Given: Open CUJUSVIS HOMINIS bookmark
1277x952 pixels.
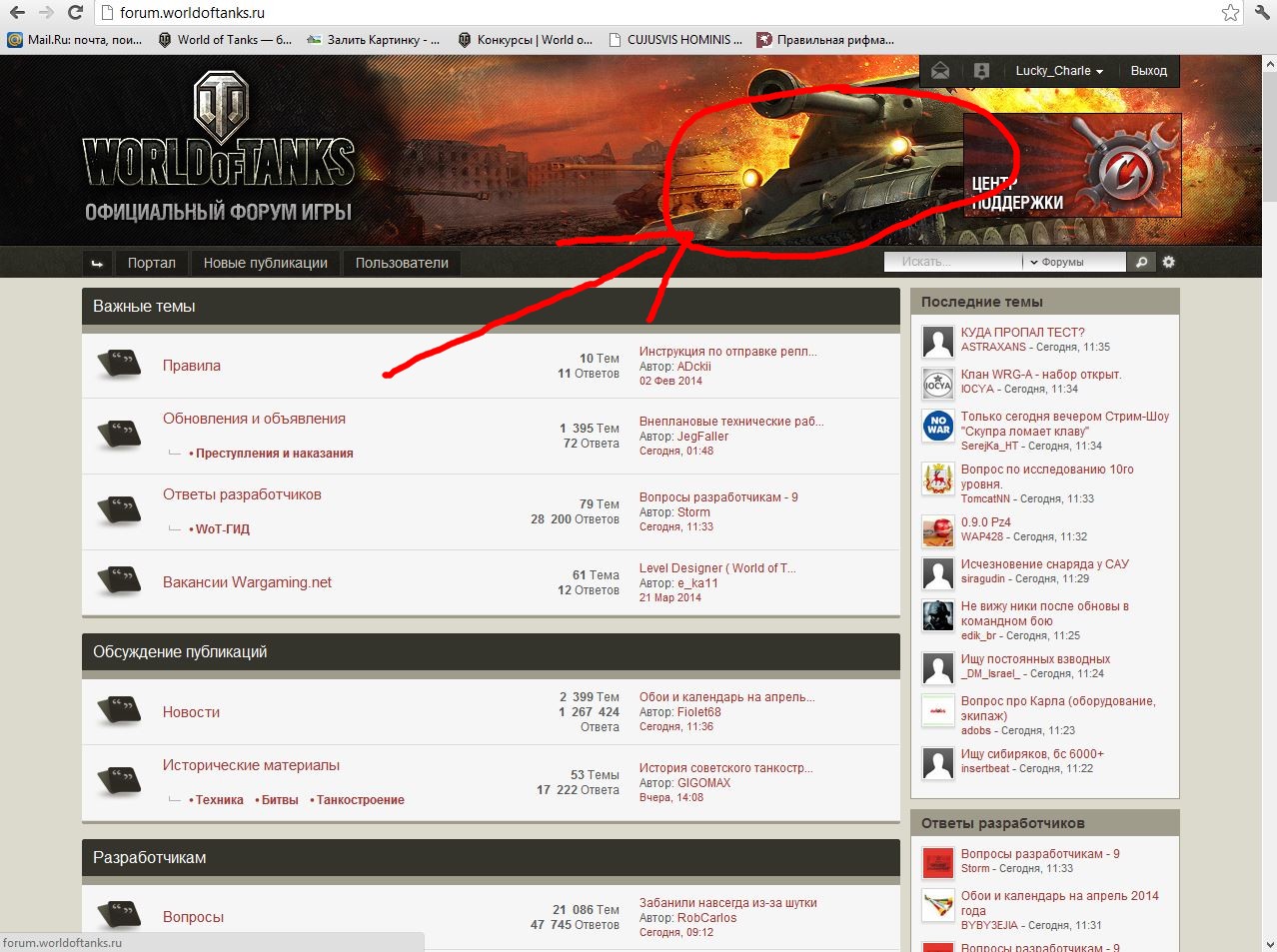Looking at the screenshot, I should pos(674,40).
